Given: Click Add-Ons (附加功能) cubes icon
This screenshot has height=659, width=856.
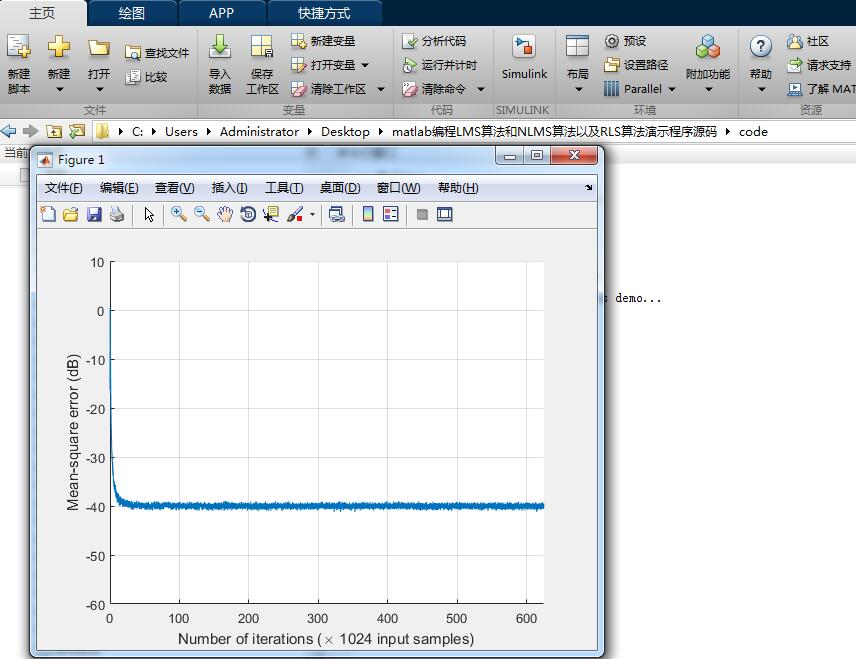Looking at the screenshot, I should click(708, 47).
